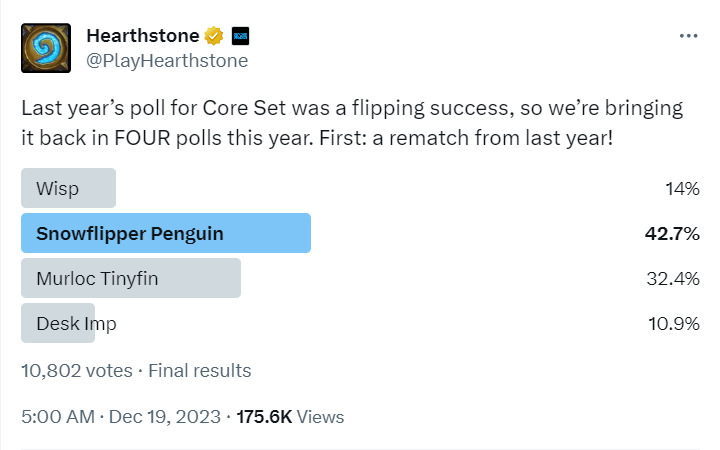720x450 pixels.
Task: Click the Hearthstone display name
Action: (x=143, y=36)
